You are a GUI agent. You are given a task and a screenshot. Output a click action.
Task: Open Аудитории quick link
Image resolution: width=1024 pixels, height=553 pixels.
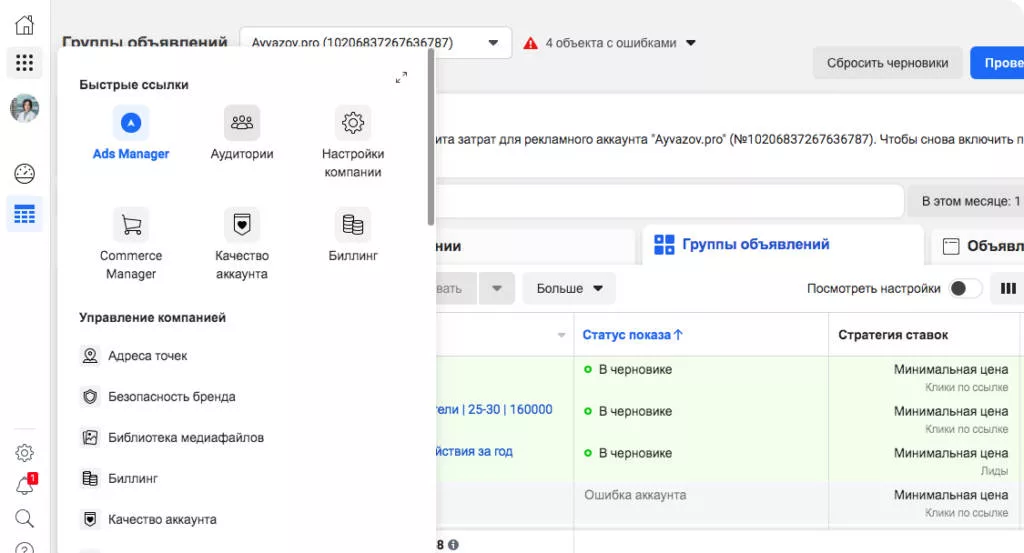pyautogui.click(x=242, y=133)
